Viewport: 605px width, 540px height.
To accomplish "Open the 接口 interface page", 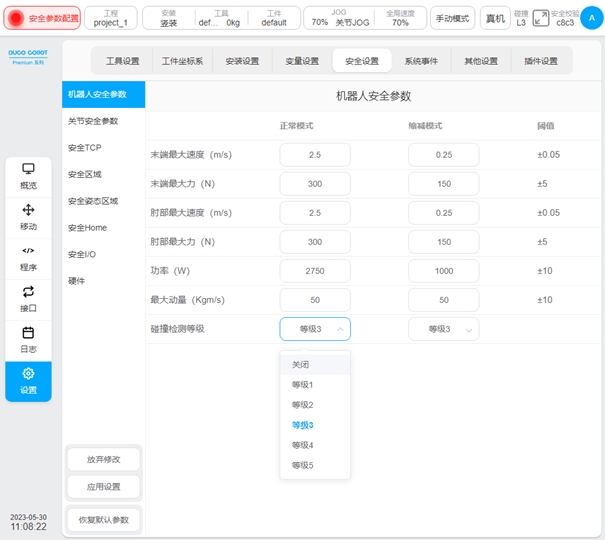I will [x=28, y=299].
